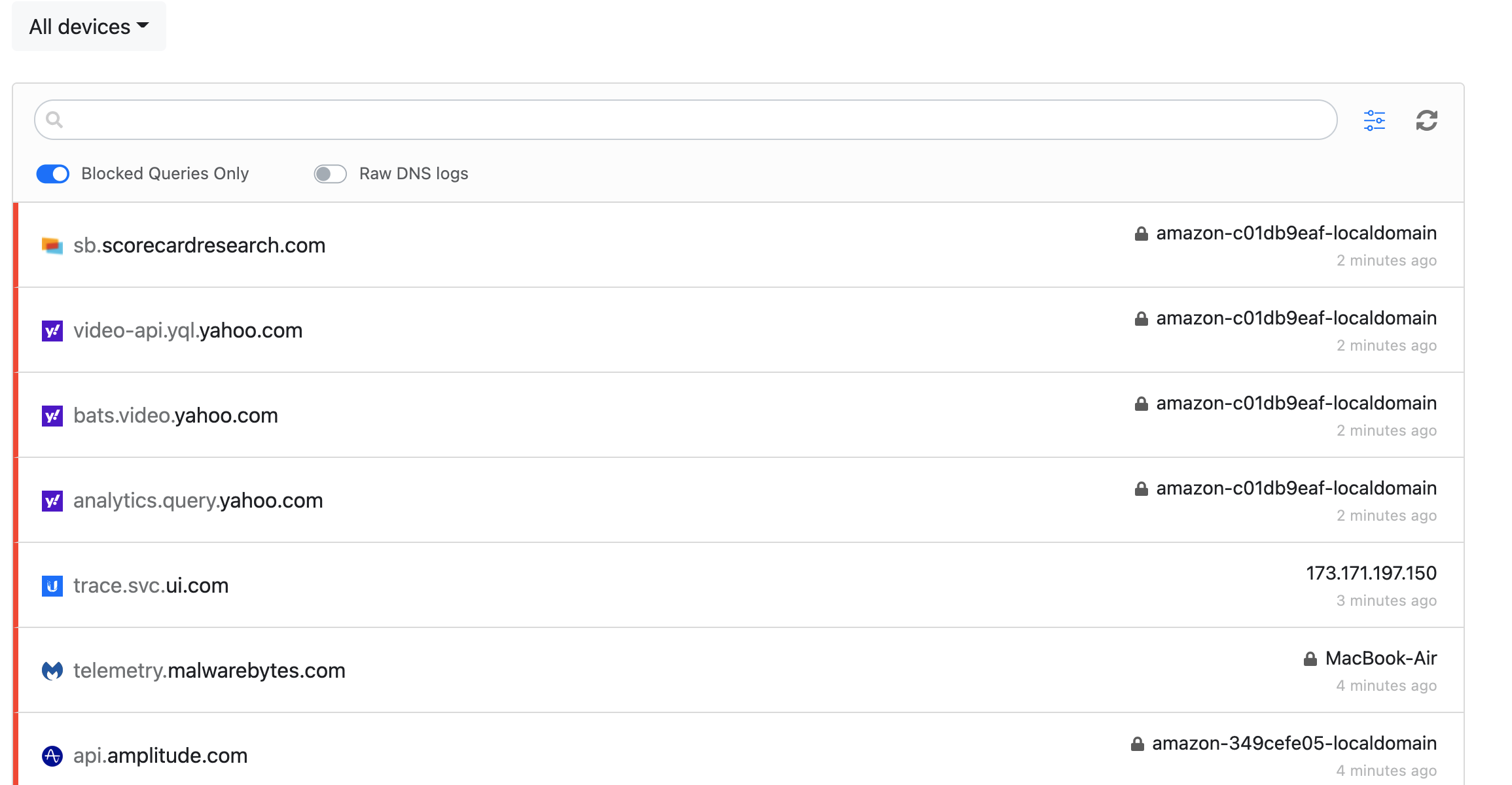Screen dimensions: 1512x785
Task: Click the 173.171.197.150 device address
Action: click(1371, 573)
